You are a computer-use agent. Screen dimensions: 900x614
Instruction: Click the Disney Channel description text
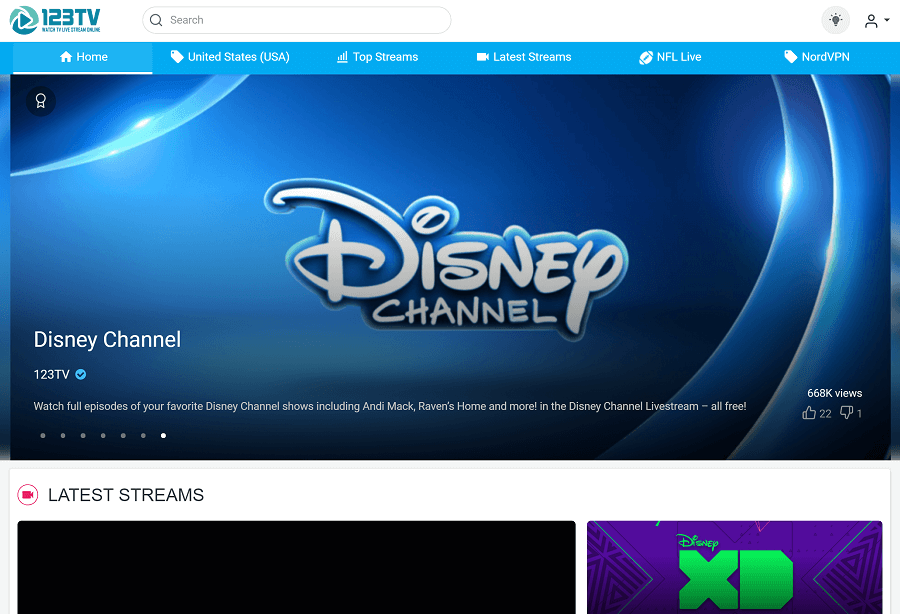click(x=390, y=406)
